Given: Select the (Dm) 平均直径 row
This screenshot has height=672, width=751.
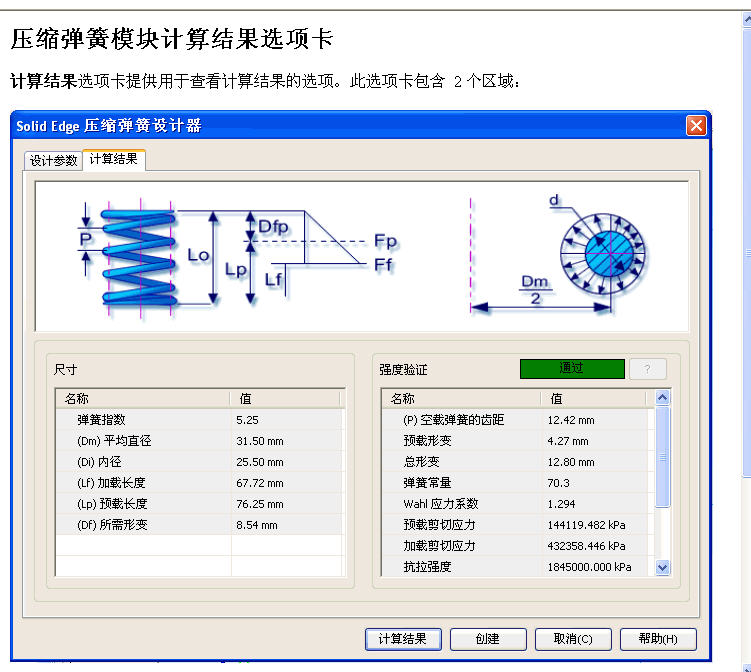Looking at the screenshot, I should pyautogui.click(x=199, y=441).
